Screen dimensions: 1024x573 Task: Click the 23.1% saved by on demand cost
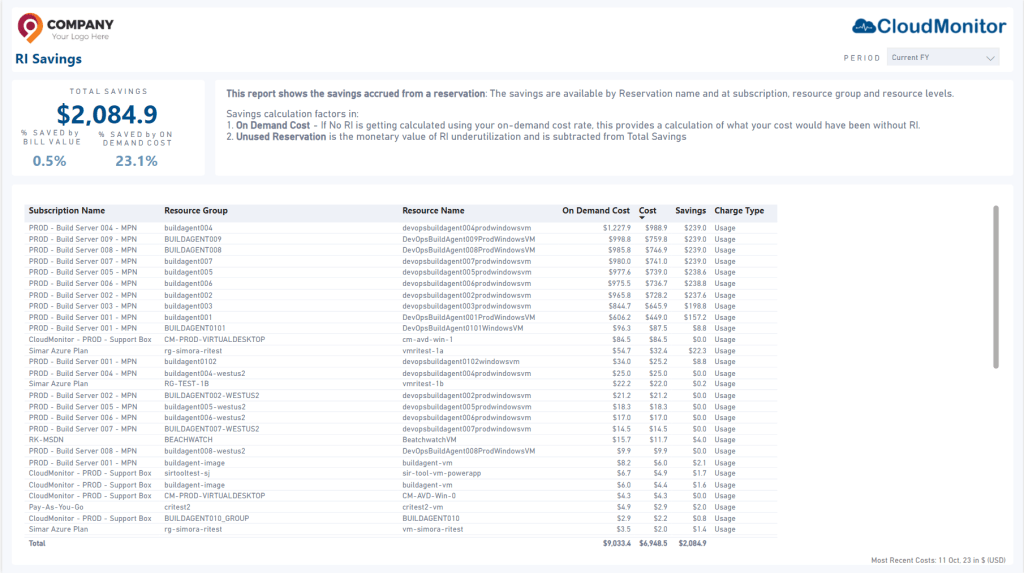click(x=136, y=161)
